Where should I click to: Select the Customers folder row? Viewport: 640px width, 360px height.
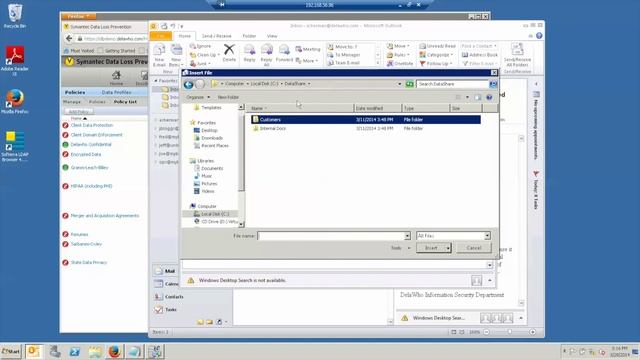pyautogui.click(x=366, y=120)
